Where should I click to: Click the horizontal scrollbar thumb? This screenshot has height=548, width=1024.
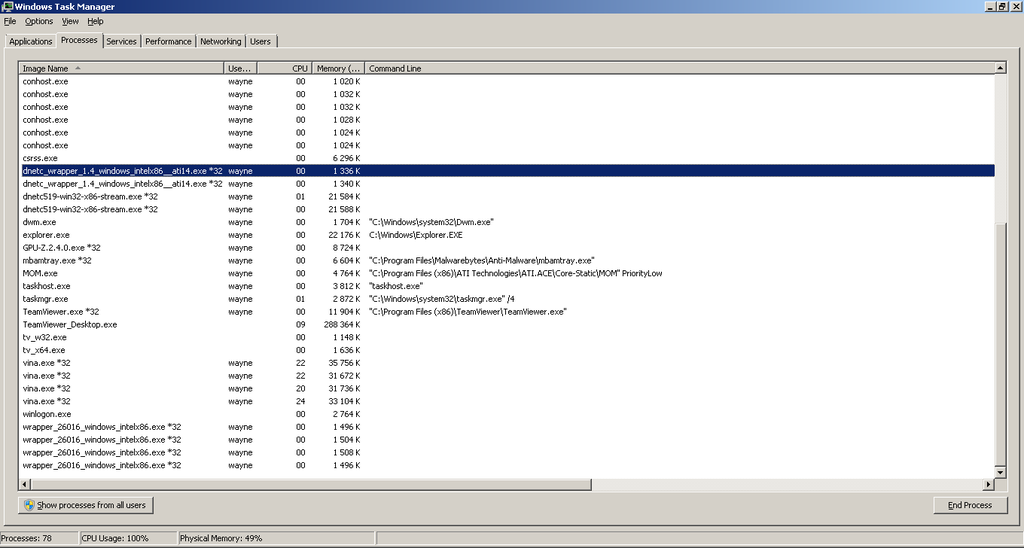pos(311,485)
